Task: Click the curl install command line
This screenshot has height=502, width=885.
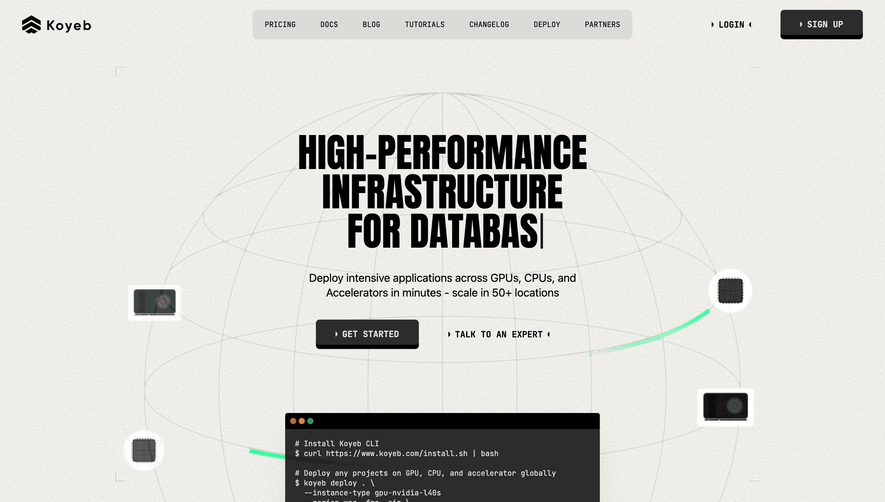Action: [x=396, y=453]
